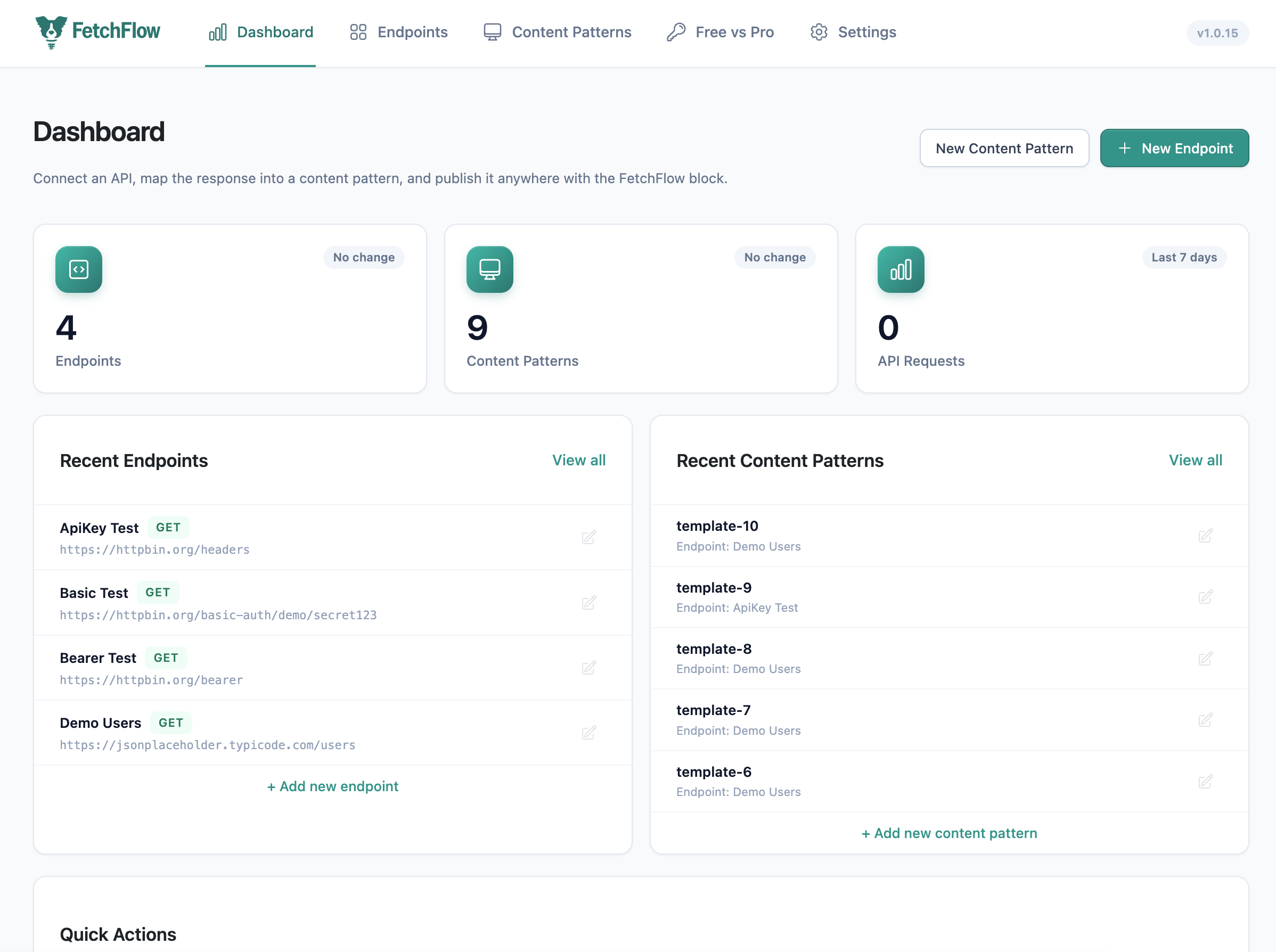Click the Free vs Pro key icon
Viewport: 1276px width, 952px height.
tap(676, 32)
